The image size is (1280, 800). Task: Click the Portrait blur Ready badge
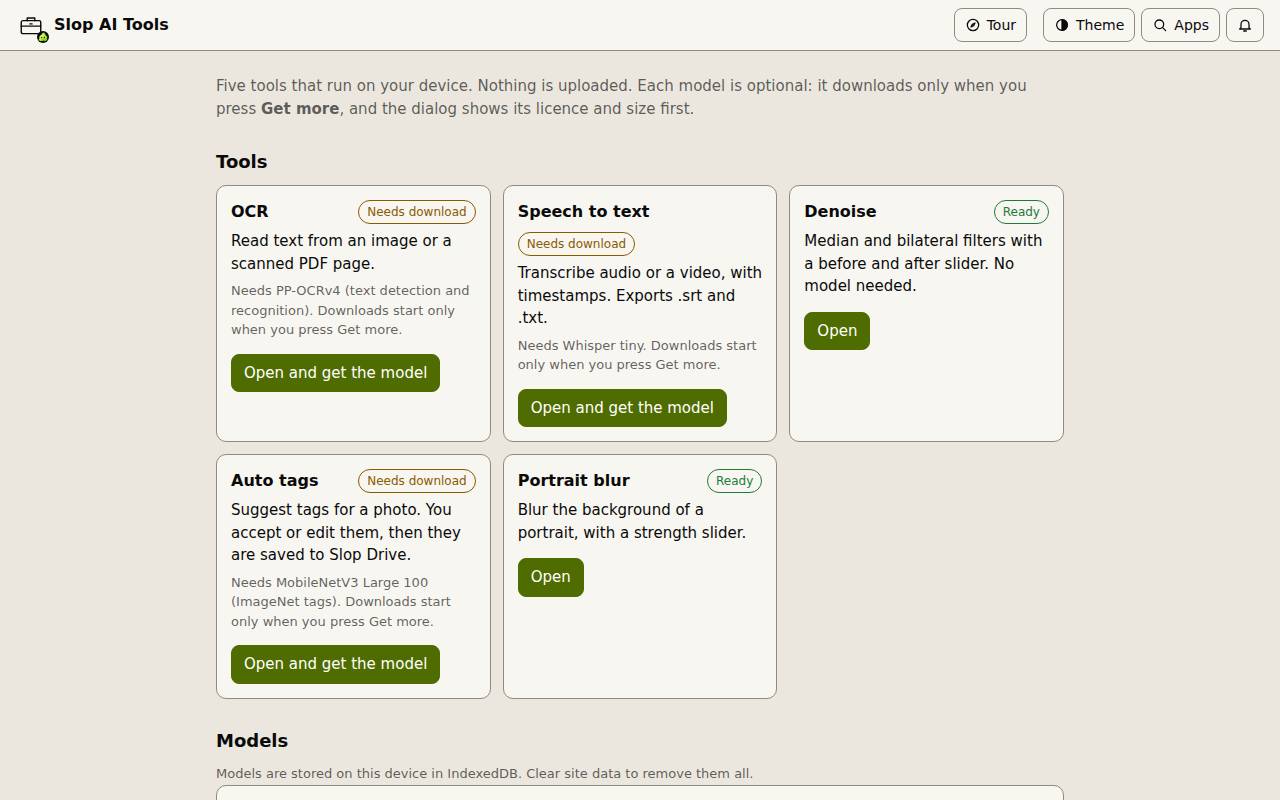(x=734, y=480)
